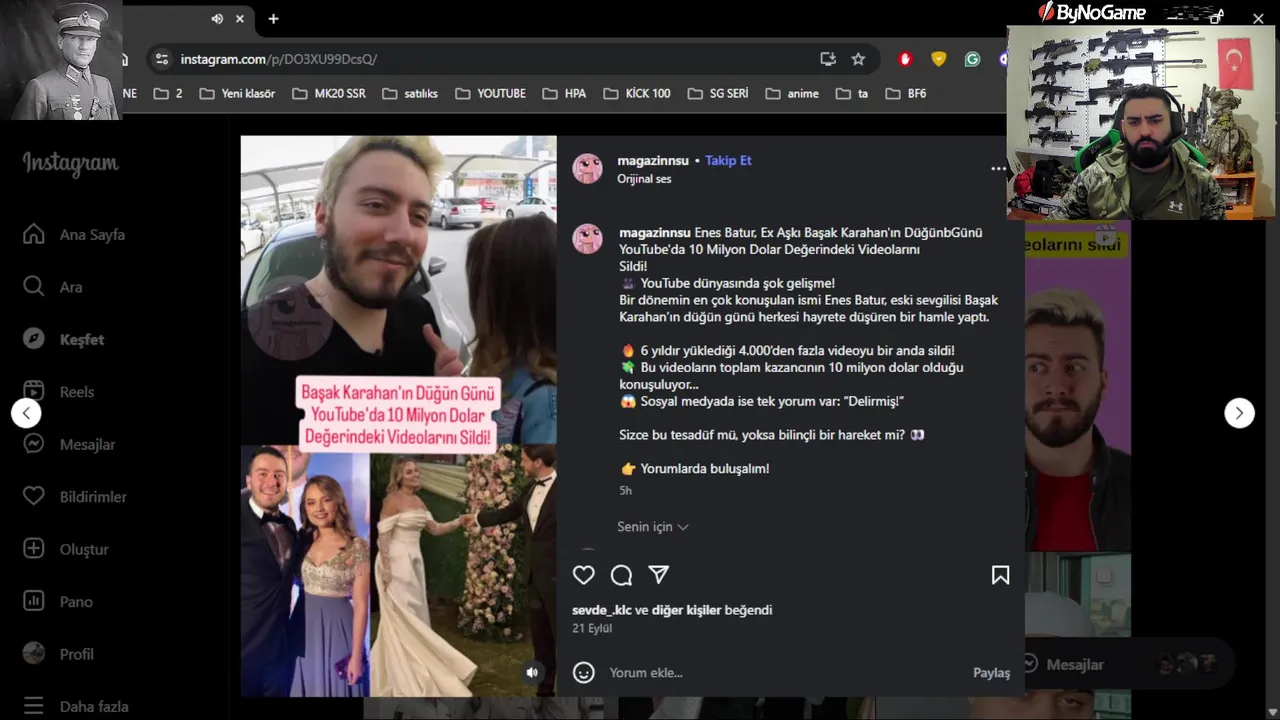Open the MK20 SSR bookmarks folder
The width and height of the screenshot is (1280, 720).
coord(329,93)
